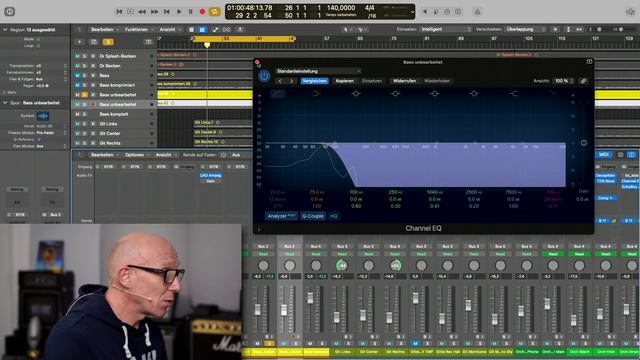This screenshot has width=640, height=360.
Task: Click the red Record button
Action: [202, 12]
